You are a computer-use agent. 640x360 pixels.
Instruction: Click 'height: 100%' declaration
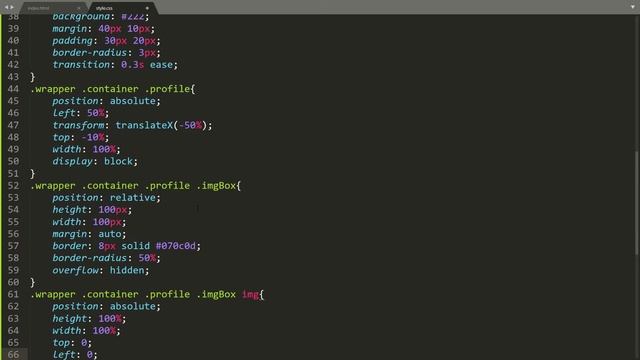click(89, 319)
